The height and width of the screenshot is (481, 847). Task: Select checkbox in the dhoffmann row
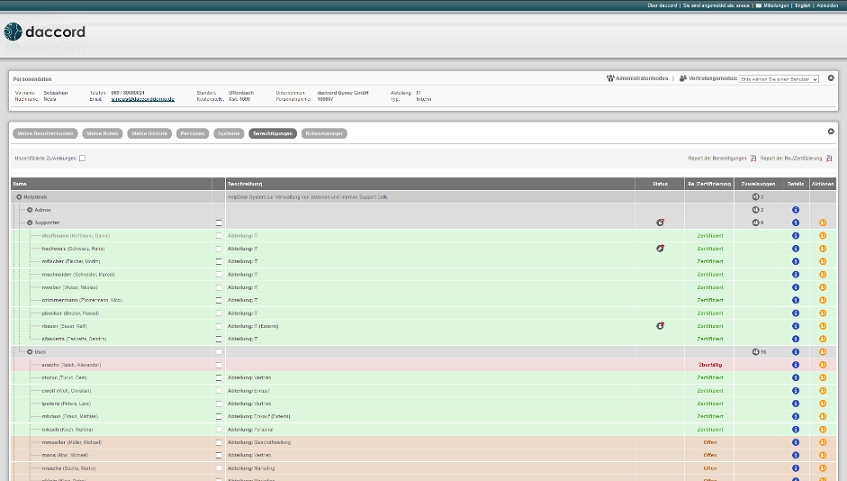click(x=219, y=236)
